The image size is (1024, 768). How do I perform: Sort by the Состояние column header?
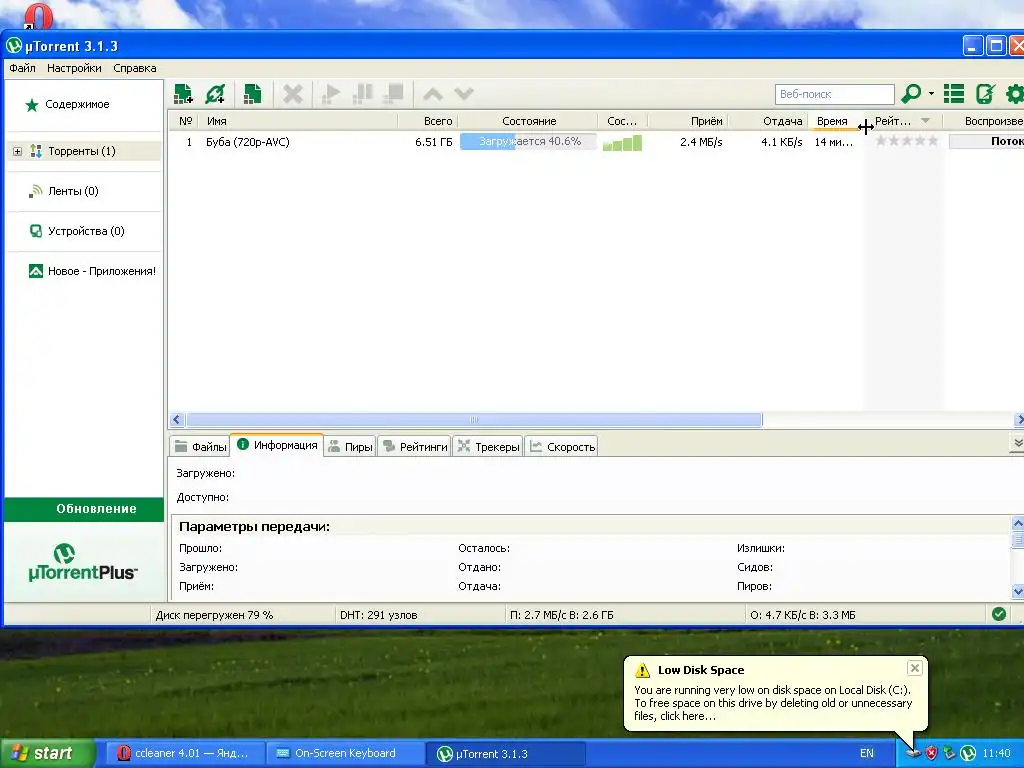(x=528, y=121)
